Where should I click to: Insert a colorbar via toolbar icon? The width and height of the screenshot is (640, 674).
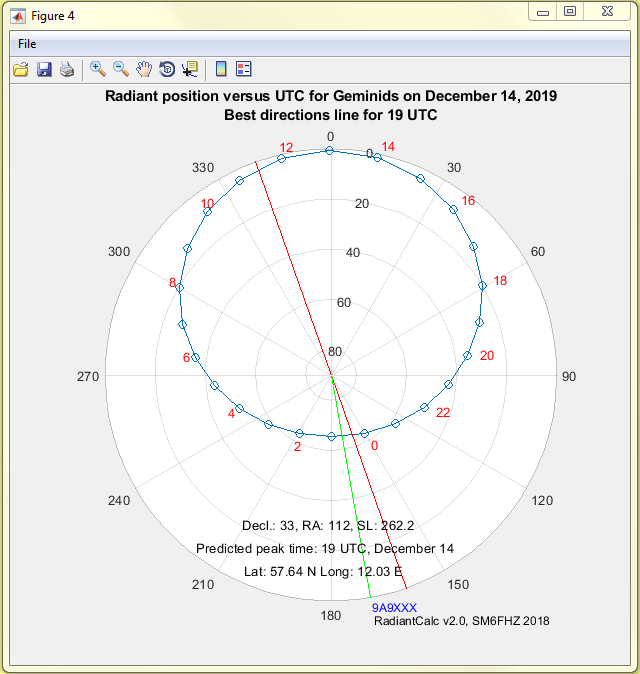click(221, 69)
